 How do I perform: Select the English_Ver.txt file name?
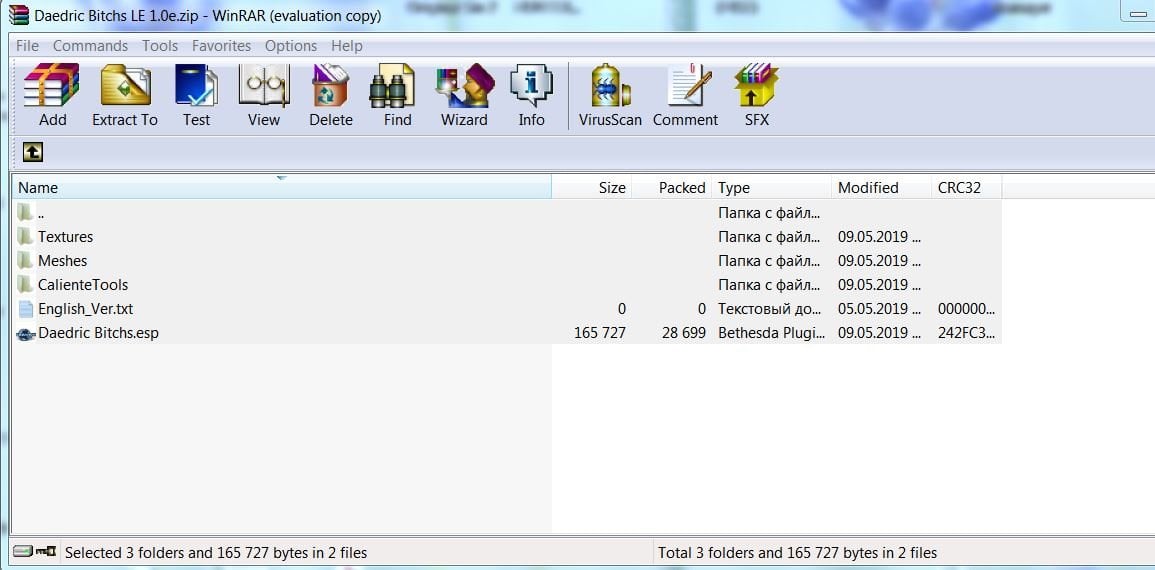85,309
